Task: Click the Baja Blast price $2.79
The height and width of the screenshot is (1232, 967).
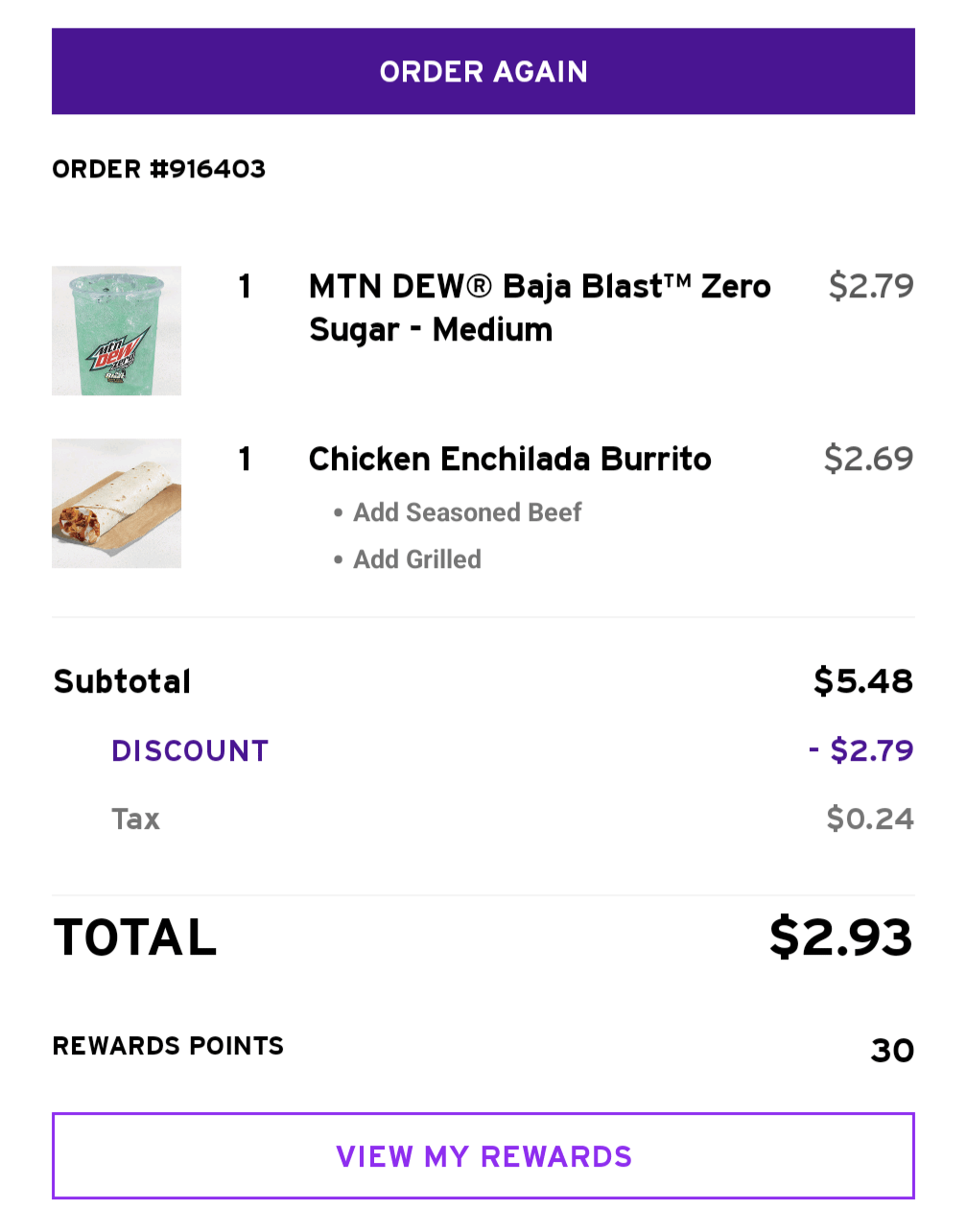Action: [870, 286]
